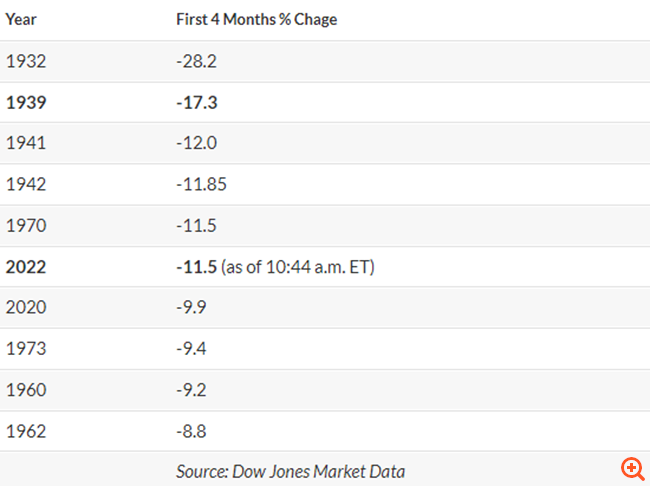Select the Year column header

pyautogui.click(x=21, y=19)
